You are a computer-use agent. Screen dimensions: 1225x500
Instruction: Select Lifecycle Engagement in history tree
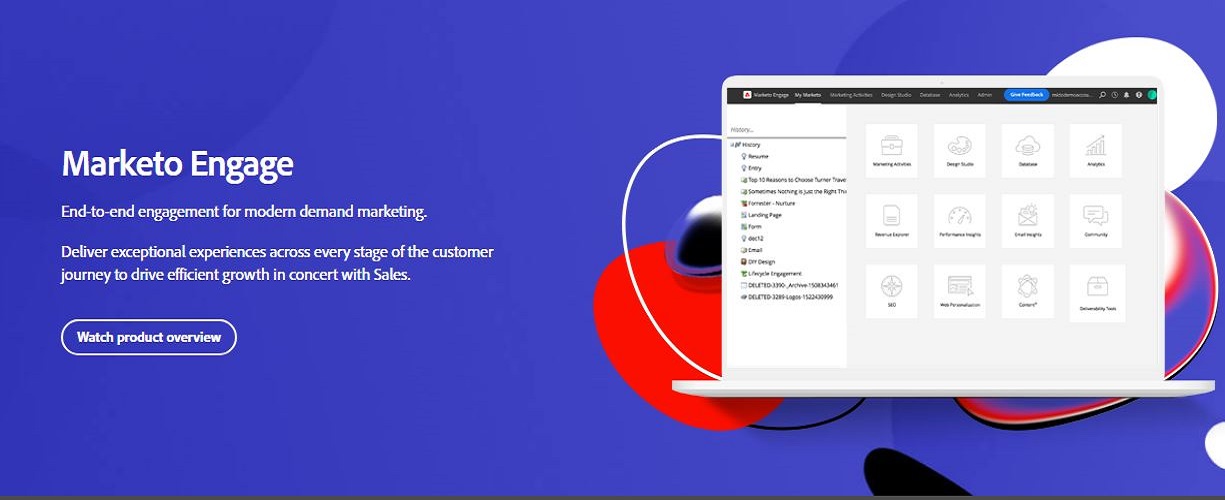(x=774, y=273)
